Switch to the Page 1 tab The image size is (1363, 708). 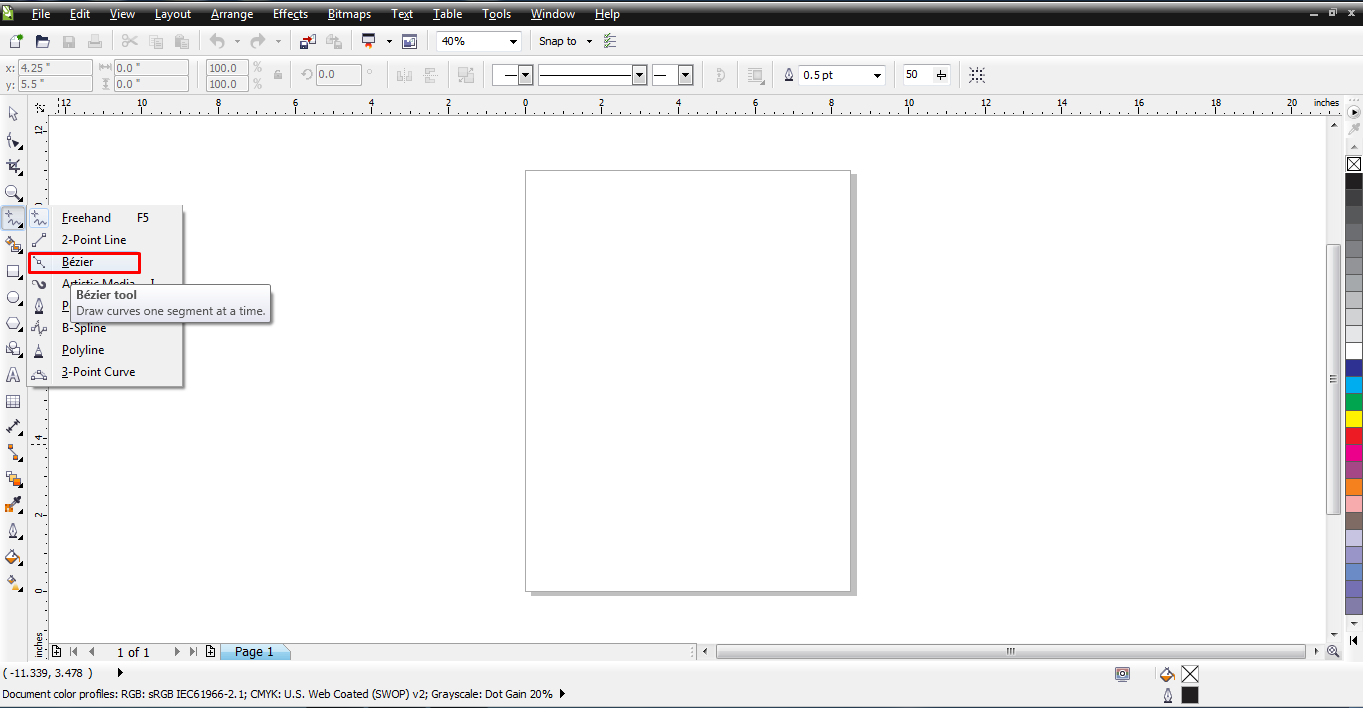tap(254, 652)
